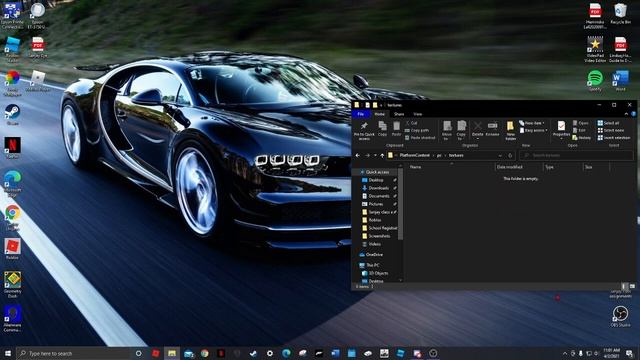Click the navigation pane scrollbar
This screenshot has width=640, height=360.
[x=400, y=204]
